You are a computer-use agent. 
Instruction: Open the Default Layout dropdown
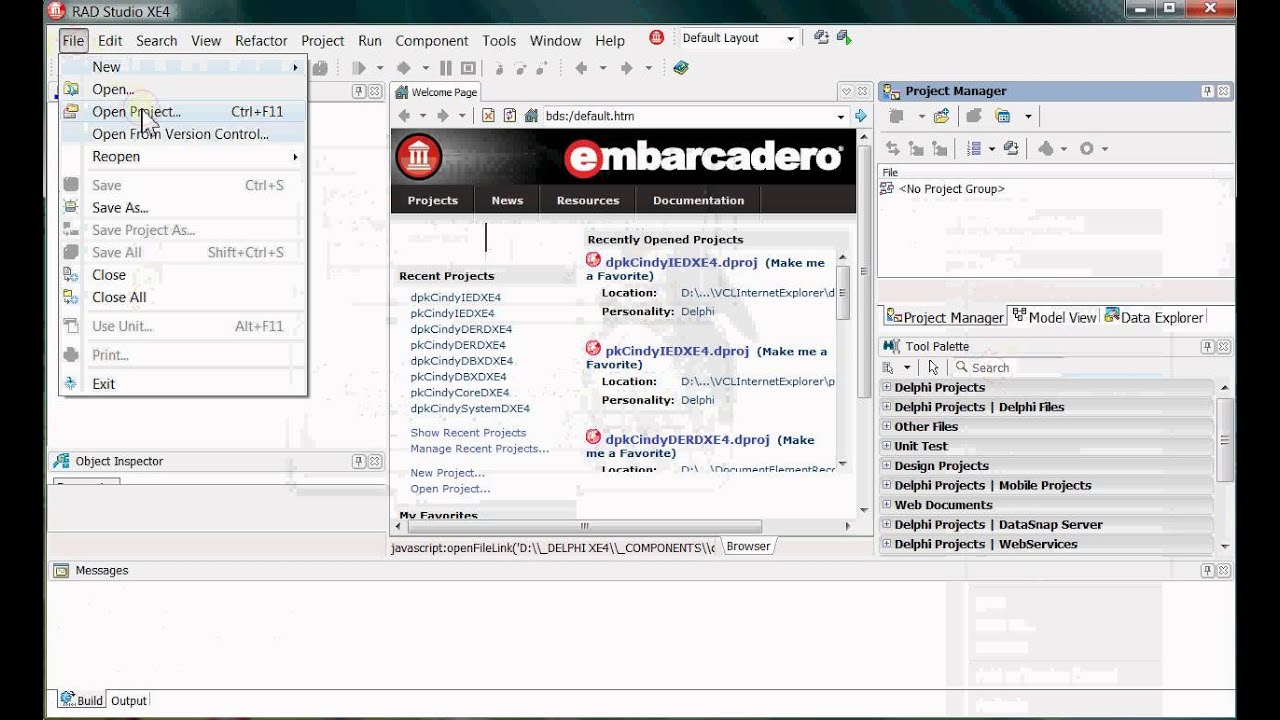pos(789,38)
